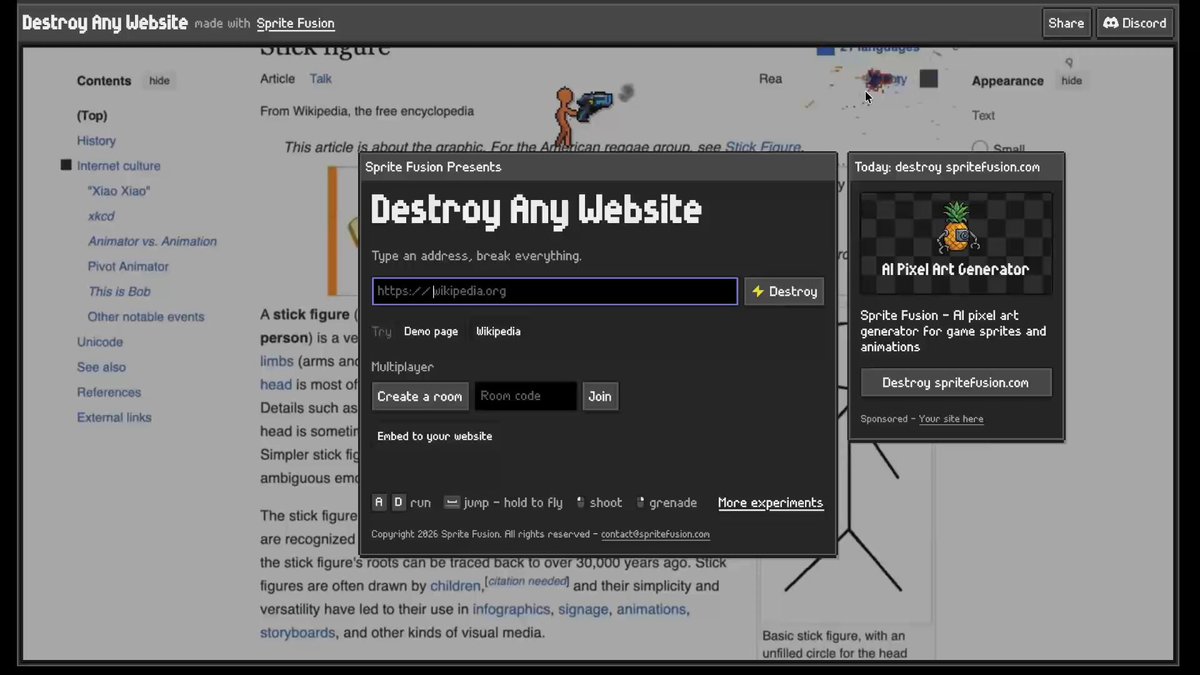Switch to the Talk tab
The image size is (1200, 675).
[320, 79]
